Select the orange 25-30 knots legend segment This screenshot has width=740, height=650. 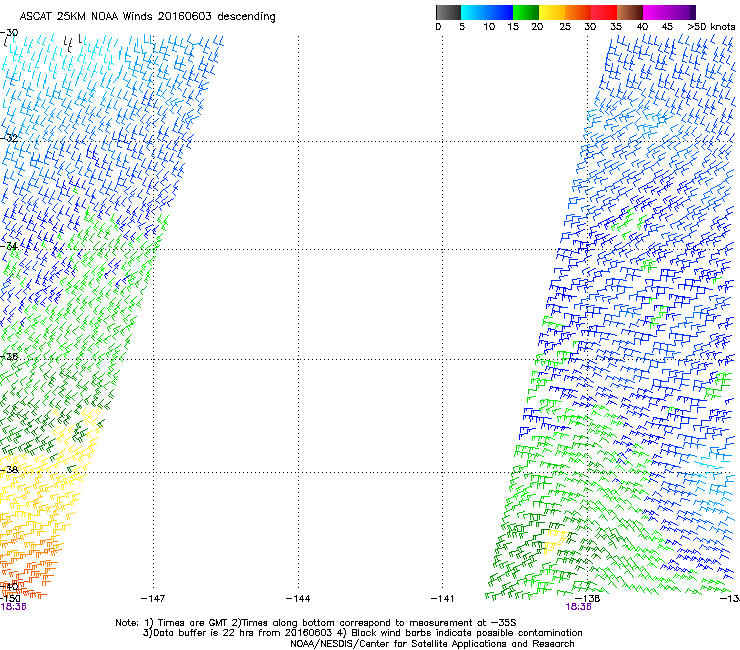pyautogui.click(x=578, y=12)
